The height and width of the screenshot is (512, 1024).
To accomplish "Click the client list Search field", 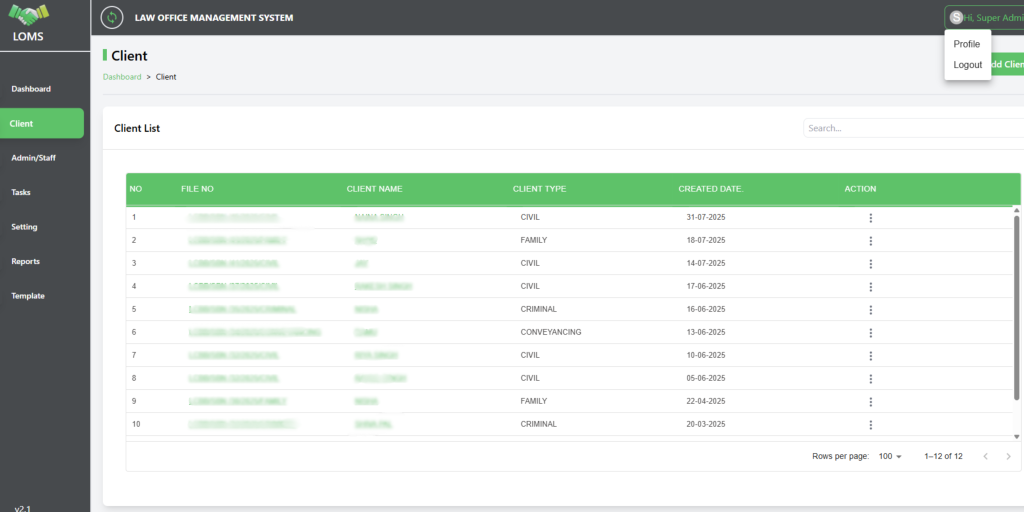I will [912, 128].
